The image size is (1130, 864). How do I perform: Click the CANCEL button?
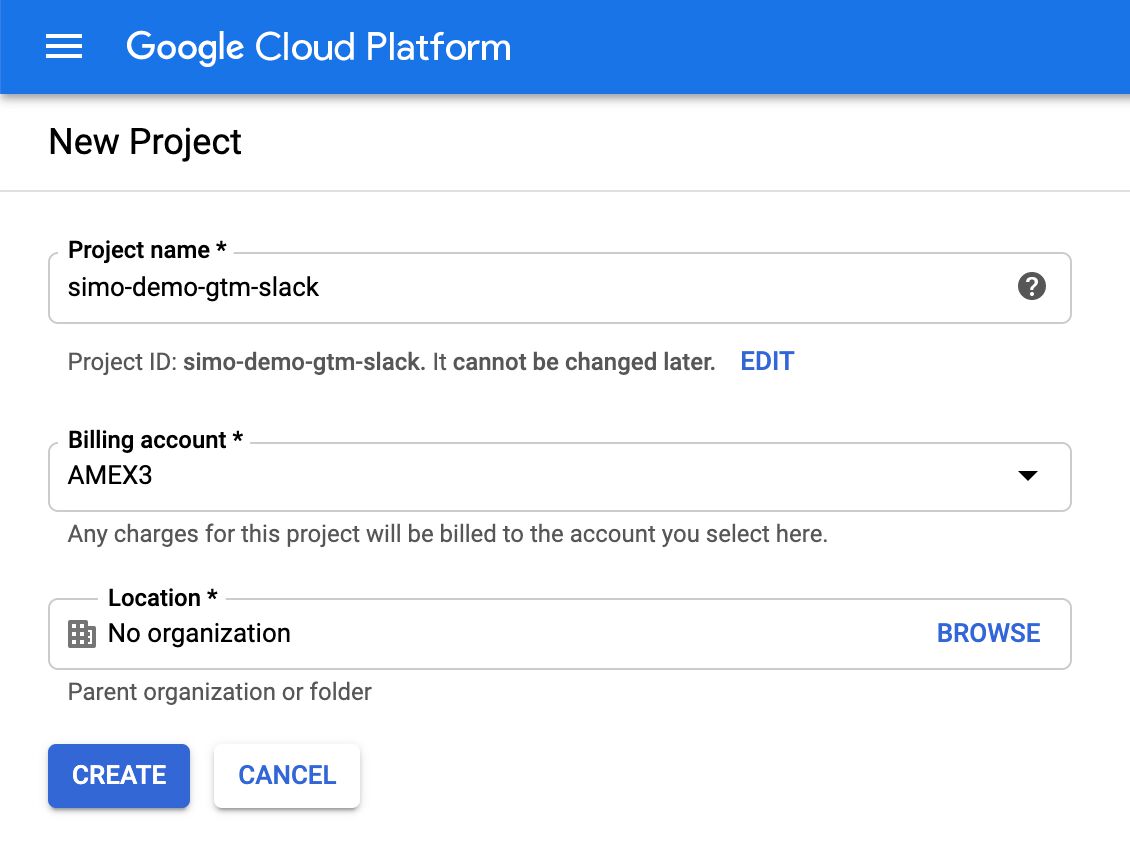[287, 775]
